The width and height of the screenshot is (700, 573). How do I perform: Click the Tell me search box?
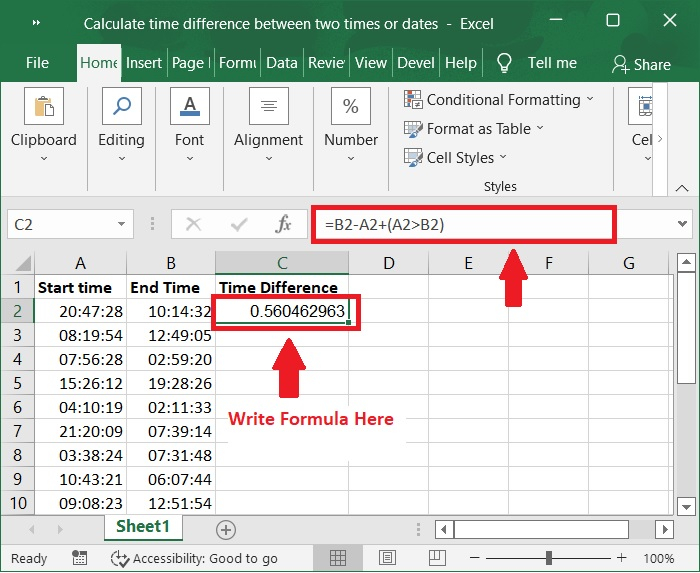click(x=552, y=63)
